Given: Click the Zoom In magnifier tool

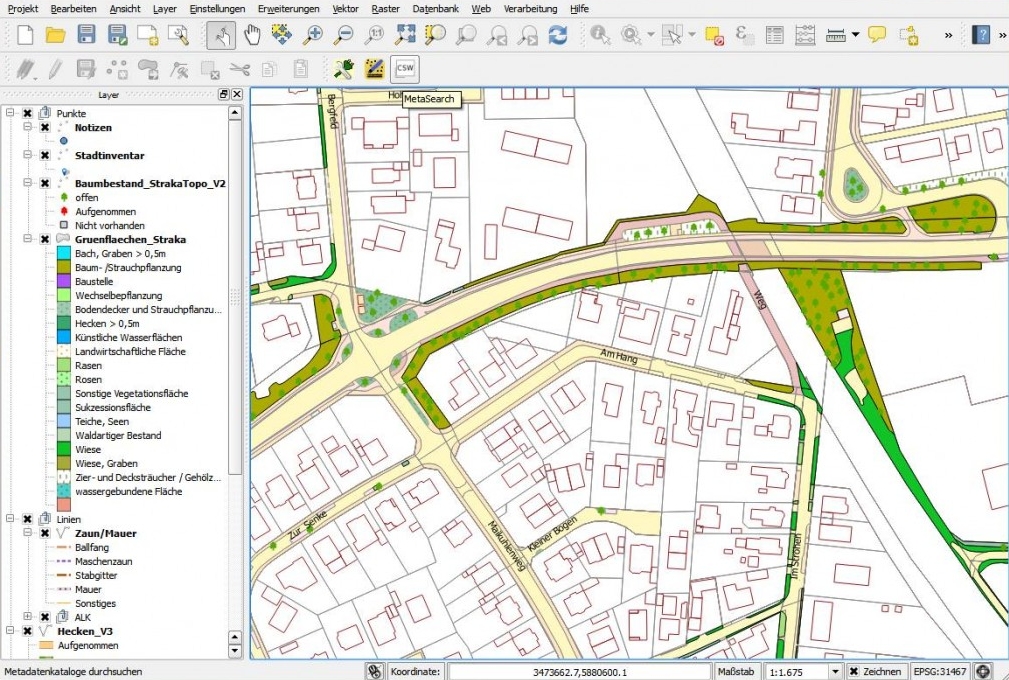Looking at the screenshot, I should coord(313,35).
